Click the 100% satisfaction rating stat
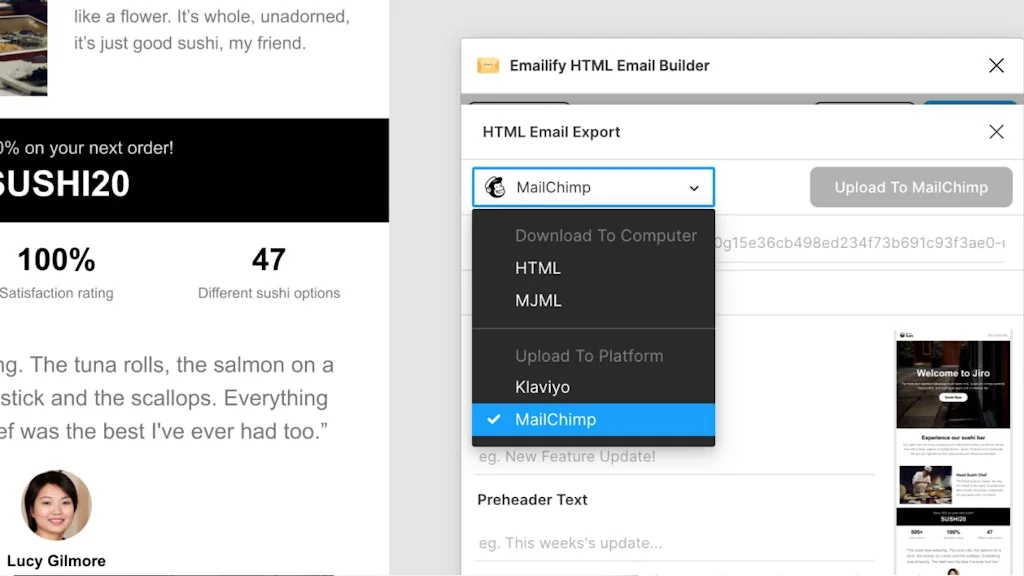This screenshot has height=576, width=1024. (57, 262)
